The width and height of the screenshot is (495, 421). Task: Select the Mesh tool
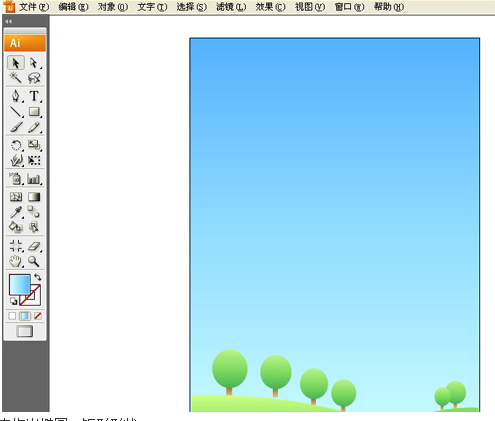(16, 197)
